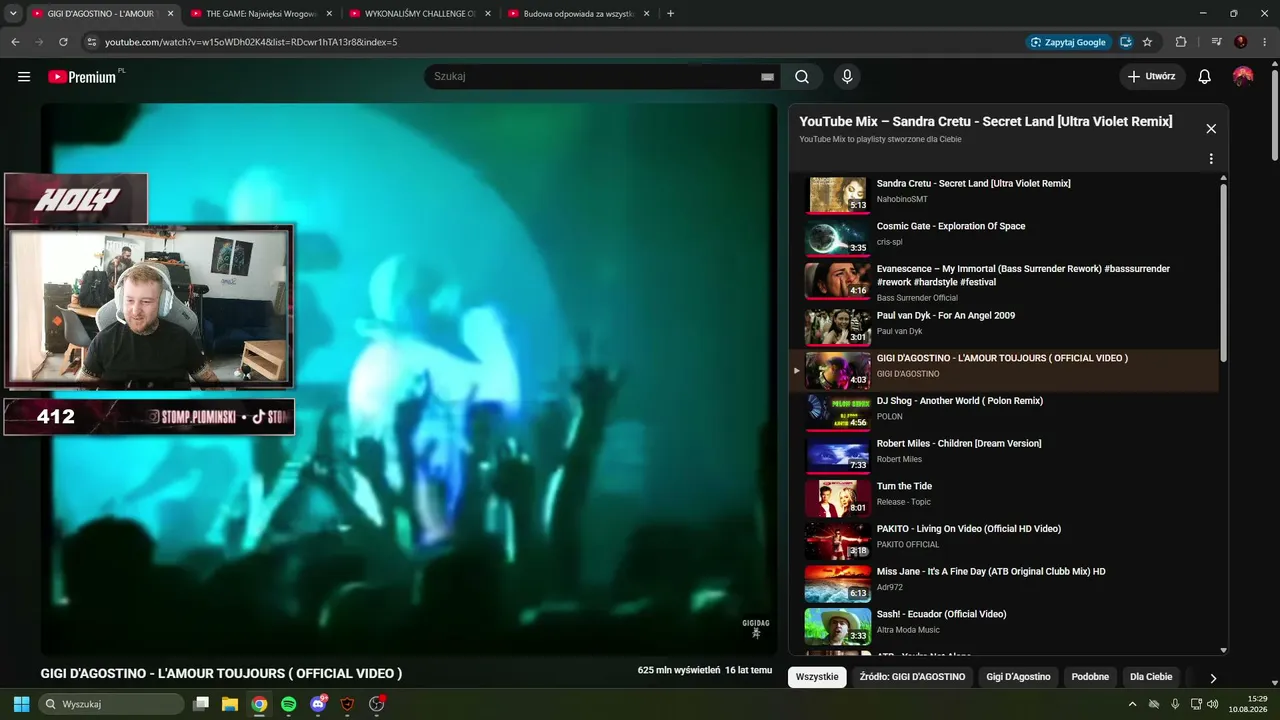Play Cosmic Gate - Exploration Of Space
This screenshot has height=720, width=1280.
(837, 238)
